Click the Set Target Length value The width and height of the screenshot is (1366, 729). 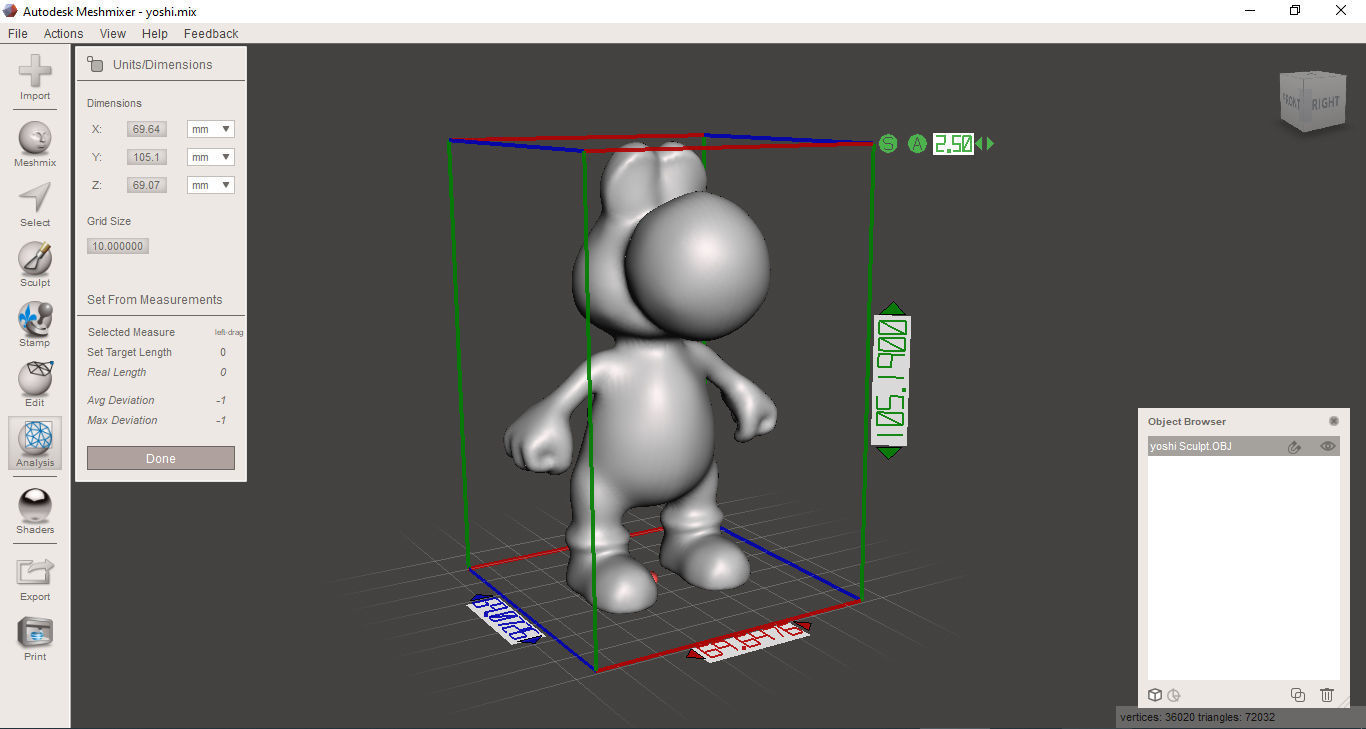223,352
